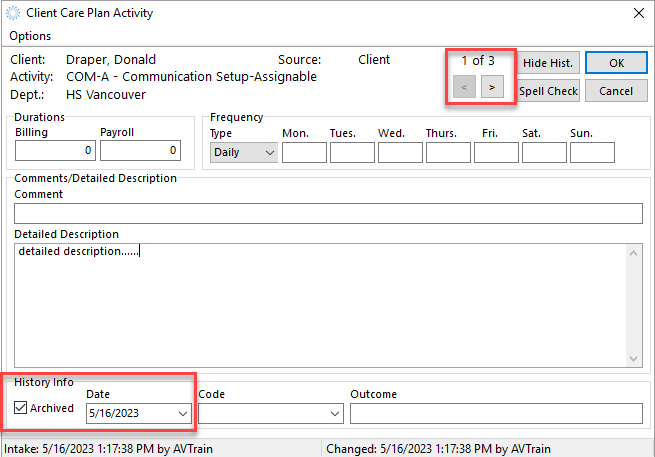
Task: Click the Changed status bar entry
Action: [x=438, y=449]
